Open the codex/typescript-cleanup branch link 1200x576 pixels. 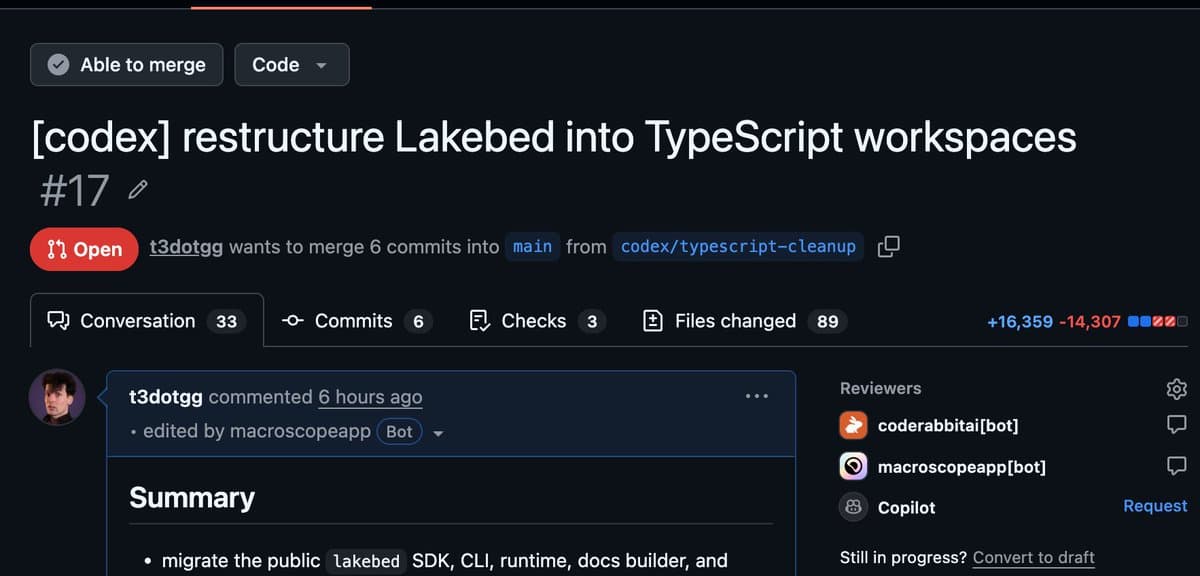point(738,247)
